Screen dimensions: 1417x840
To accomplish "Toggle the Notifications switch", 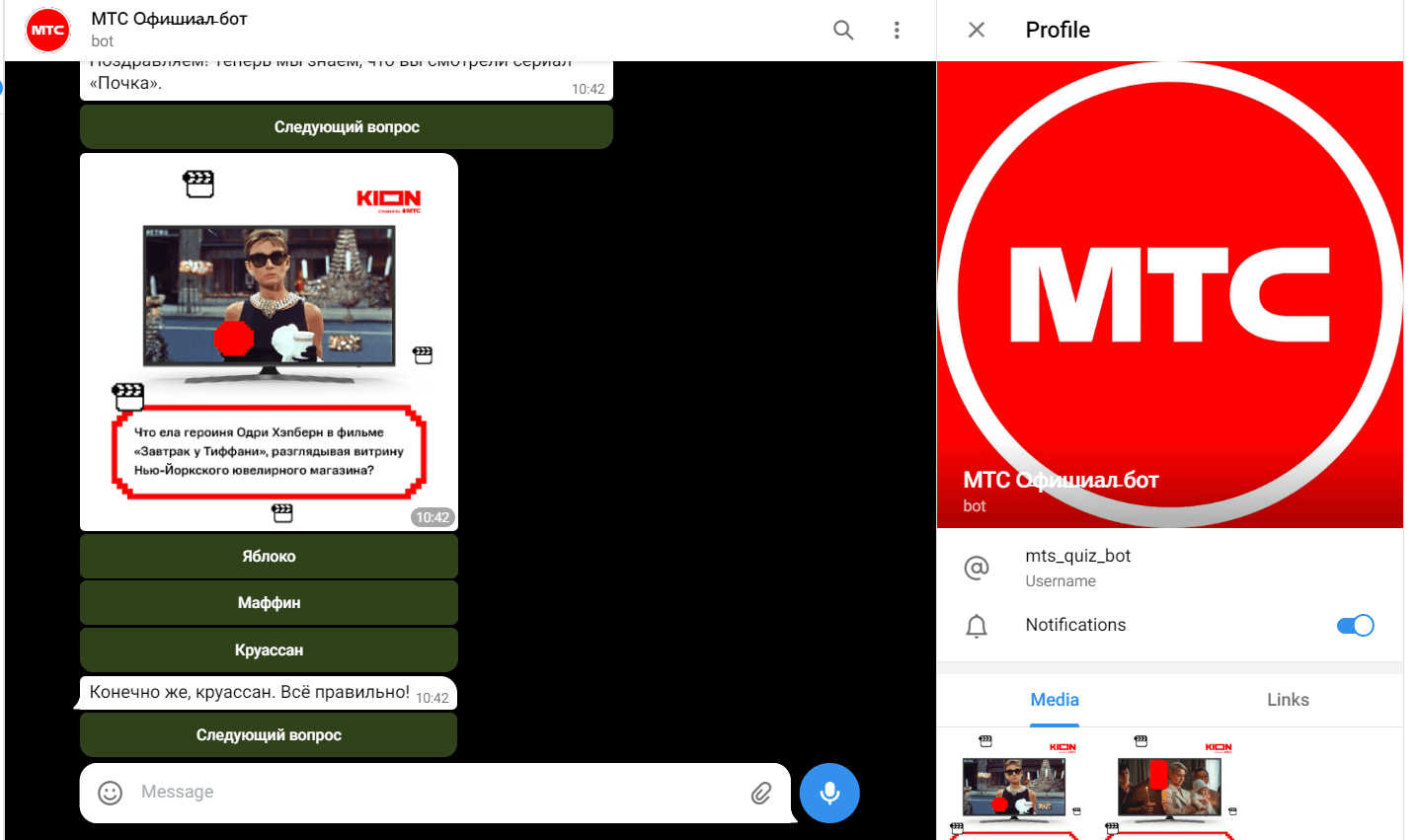I will click(x=1355, y=625).
